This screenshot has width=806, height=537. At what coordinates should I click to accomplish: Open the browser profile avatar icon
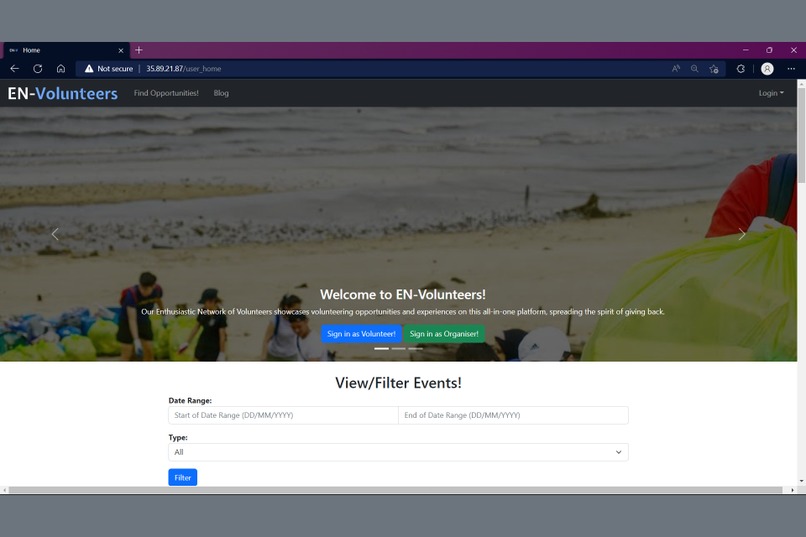pos(767,68)
